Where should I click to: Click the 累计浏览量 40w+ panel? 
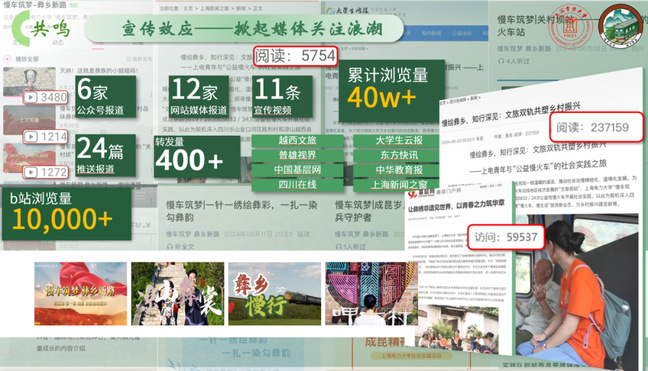pyautogui.click(x=391, y=92)
